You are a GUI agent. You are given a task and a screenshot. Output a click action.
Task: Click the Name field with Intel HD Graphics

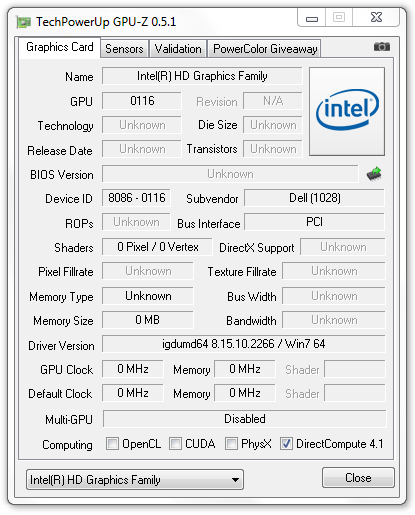coord(202,76)
